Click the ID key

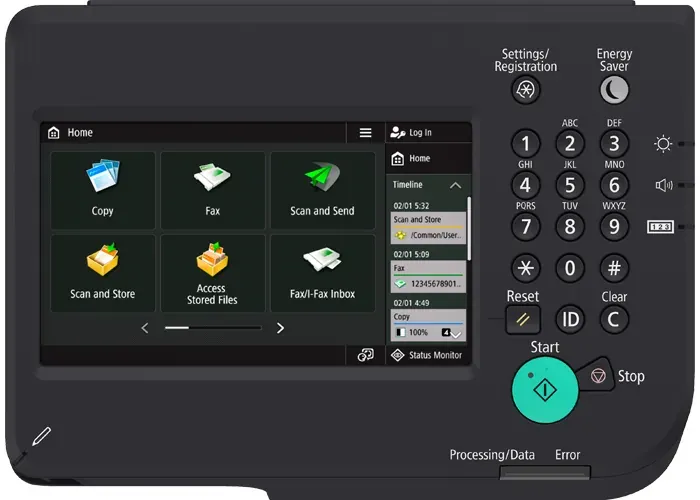(570, 320)
